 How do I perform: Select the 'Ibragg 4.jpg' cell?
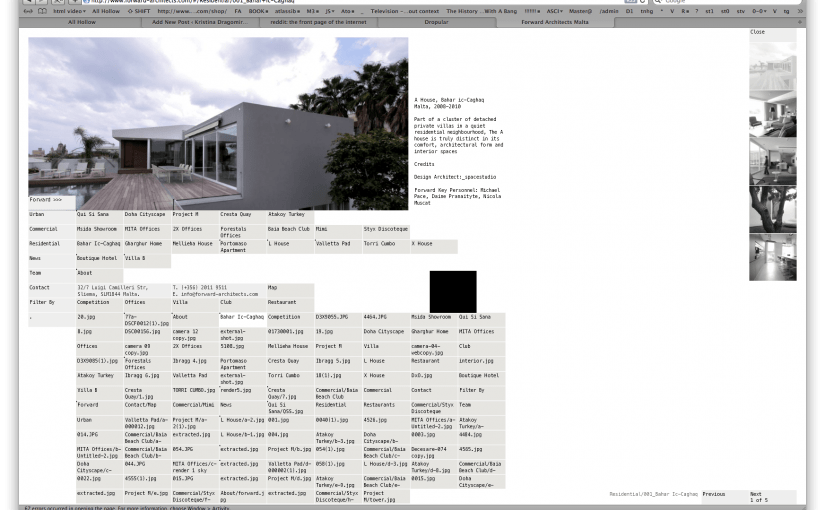[195, 364]
